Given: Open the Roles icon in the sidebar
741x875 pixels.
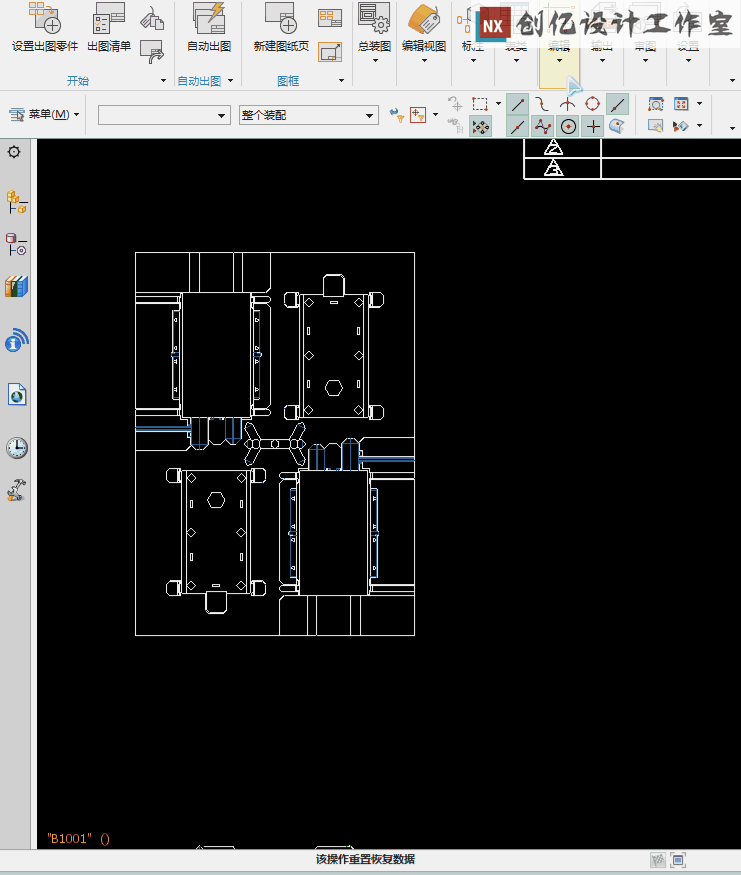Looking at the screenshot, I should click(16, 491).
